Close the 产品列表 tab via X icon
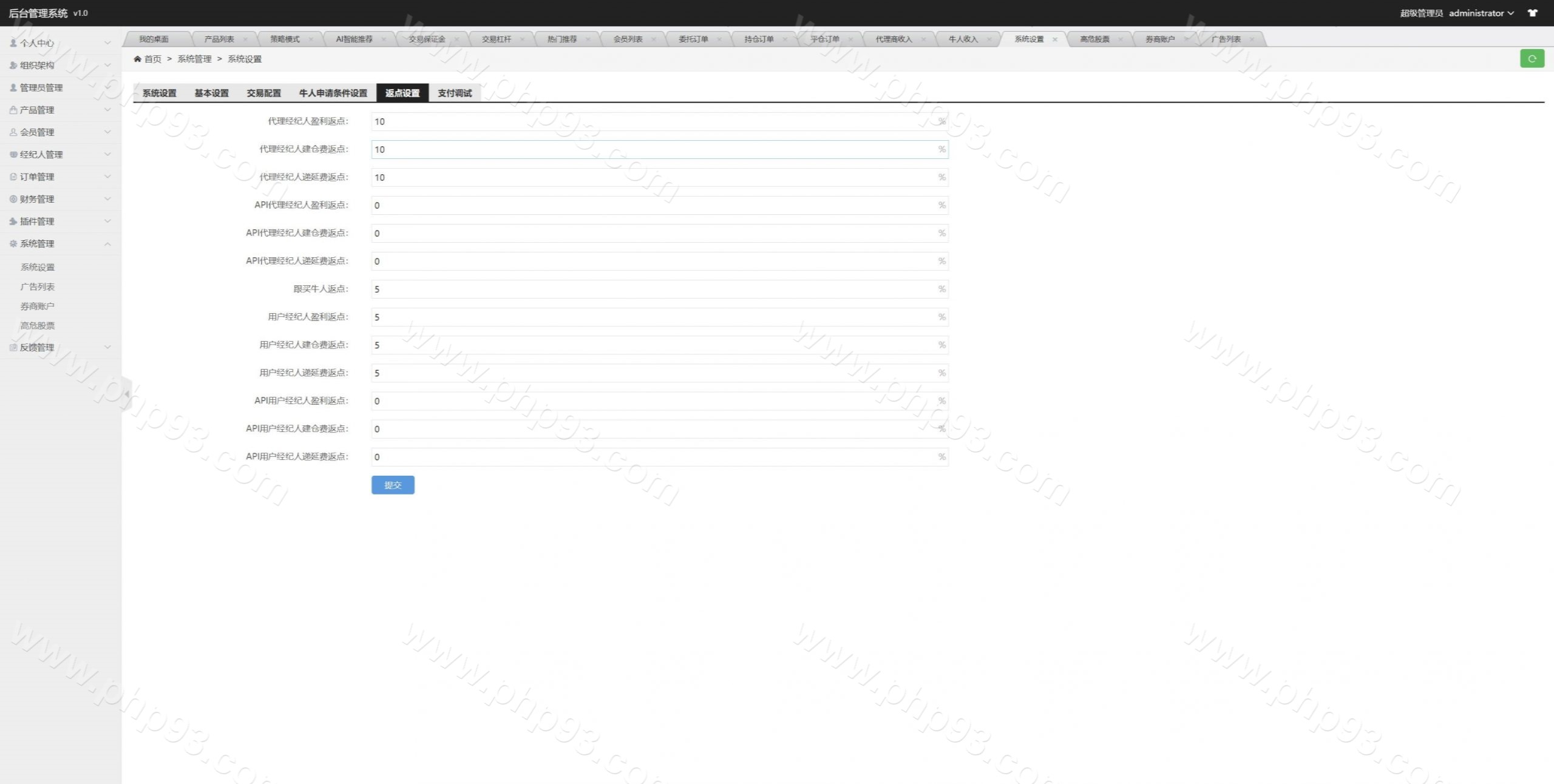 245,39
